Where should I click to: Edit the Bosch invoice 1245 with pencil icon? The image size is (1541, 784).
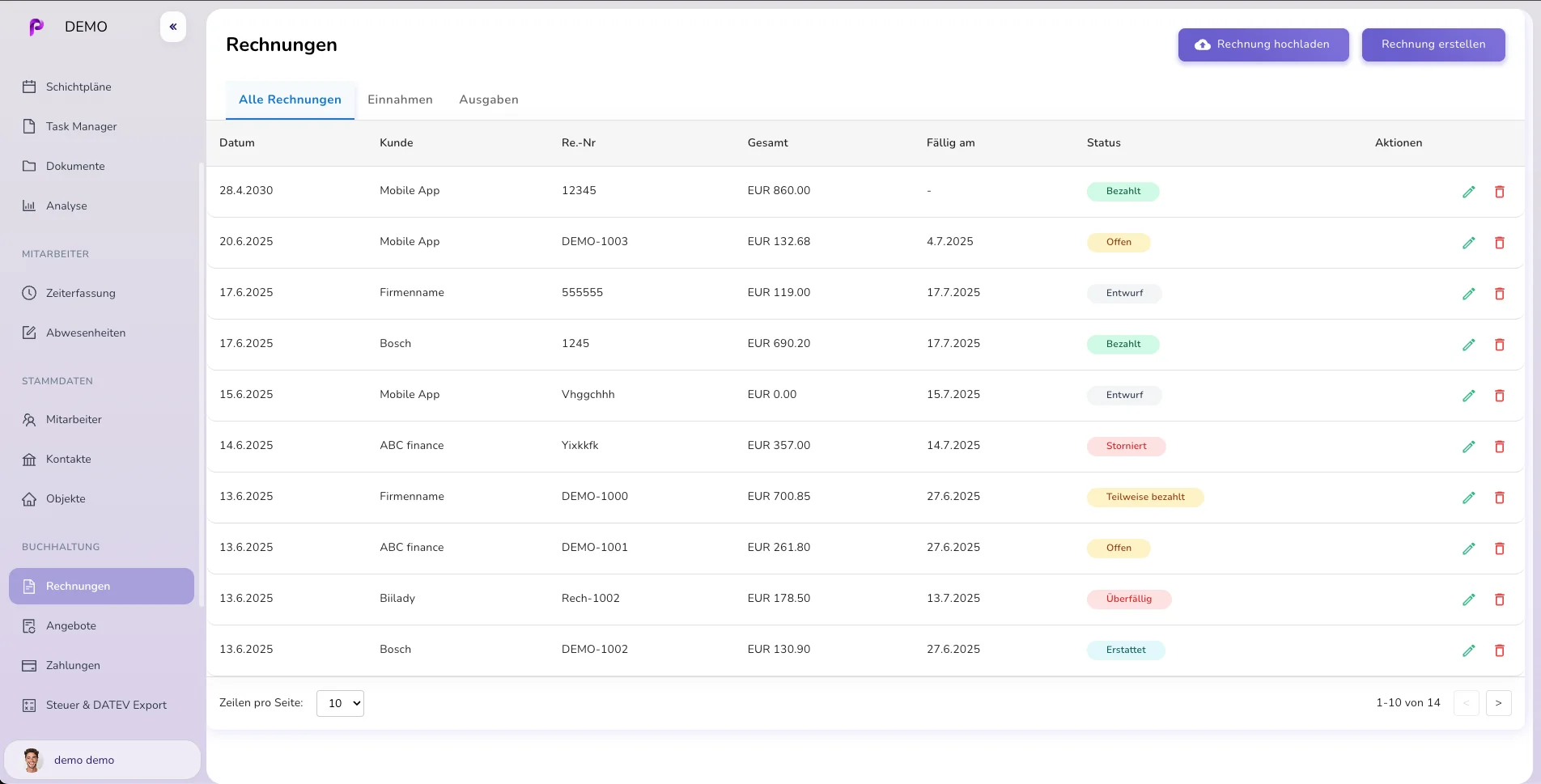(1469, 345)
